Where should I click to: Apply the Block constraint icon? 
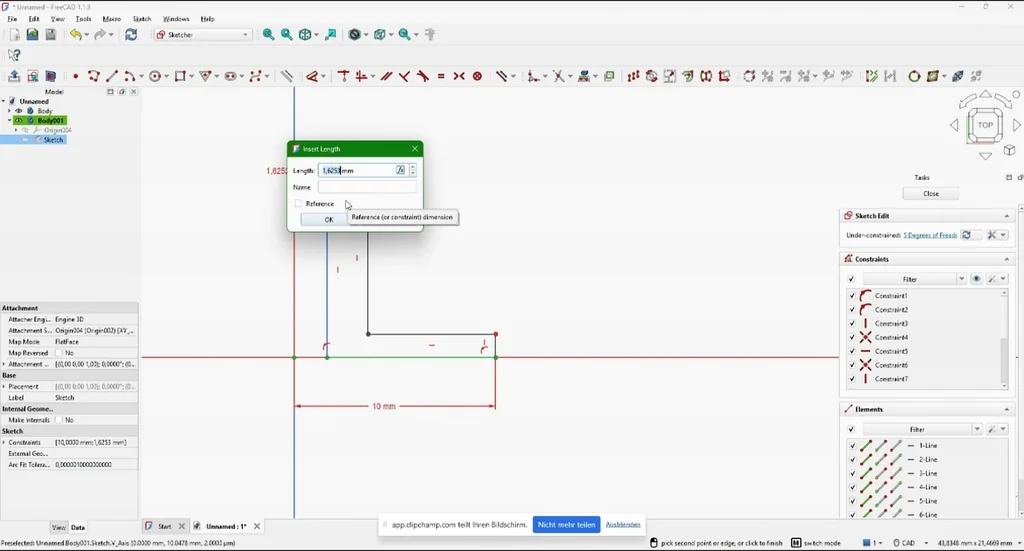tap(477, 76)
